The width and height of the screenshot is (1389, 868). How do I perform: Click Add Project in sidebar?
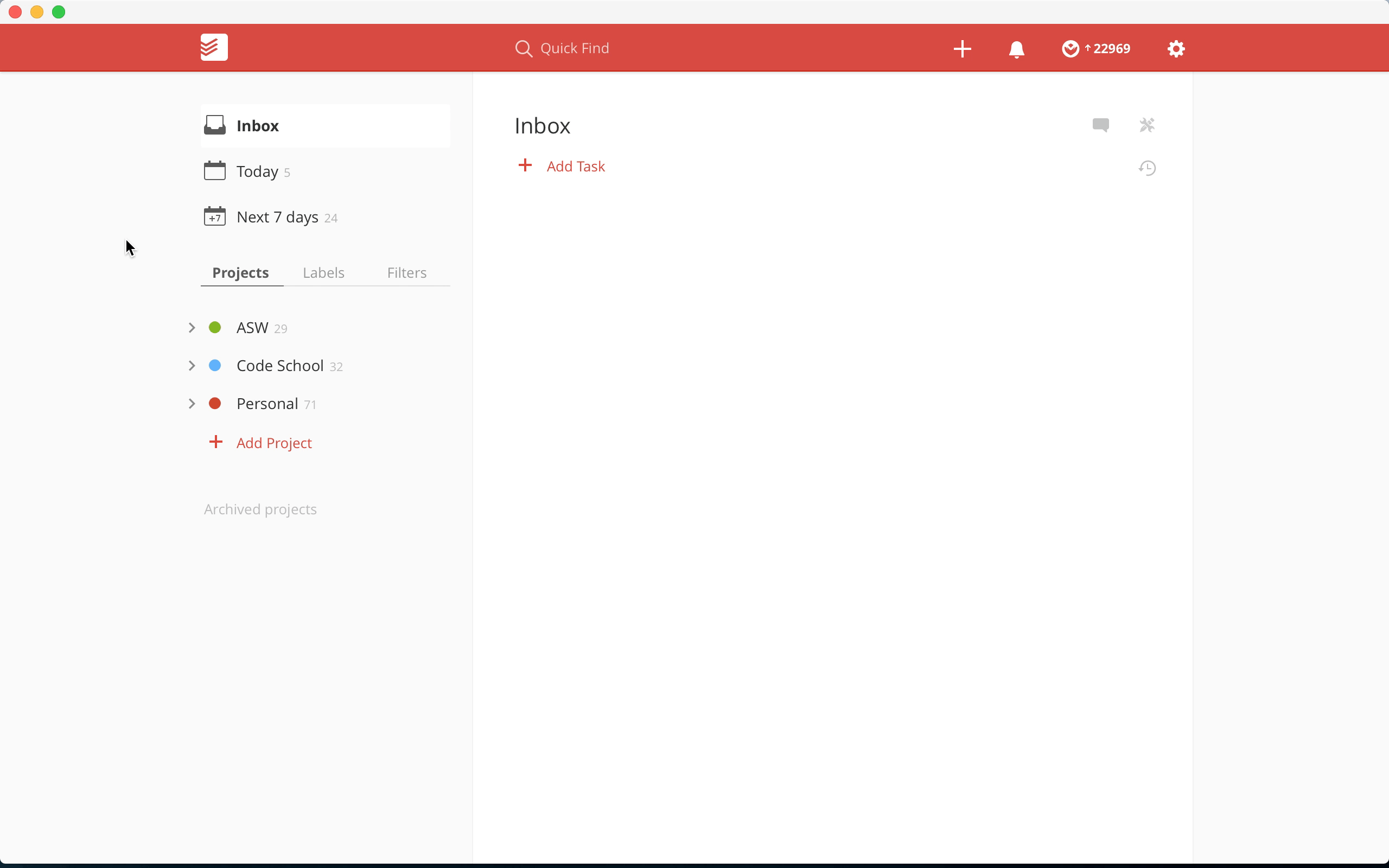[274, 443]
